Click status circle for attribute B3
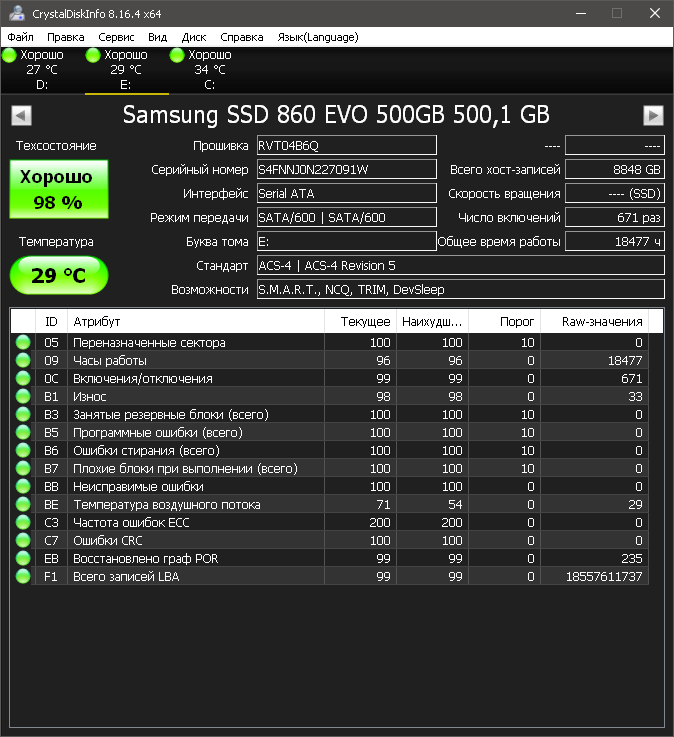Screen dimensions: 674x737 click(x=23, y=415)
